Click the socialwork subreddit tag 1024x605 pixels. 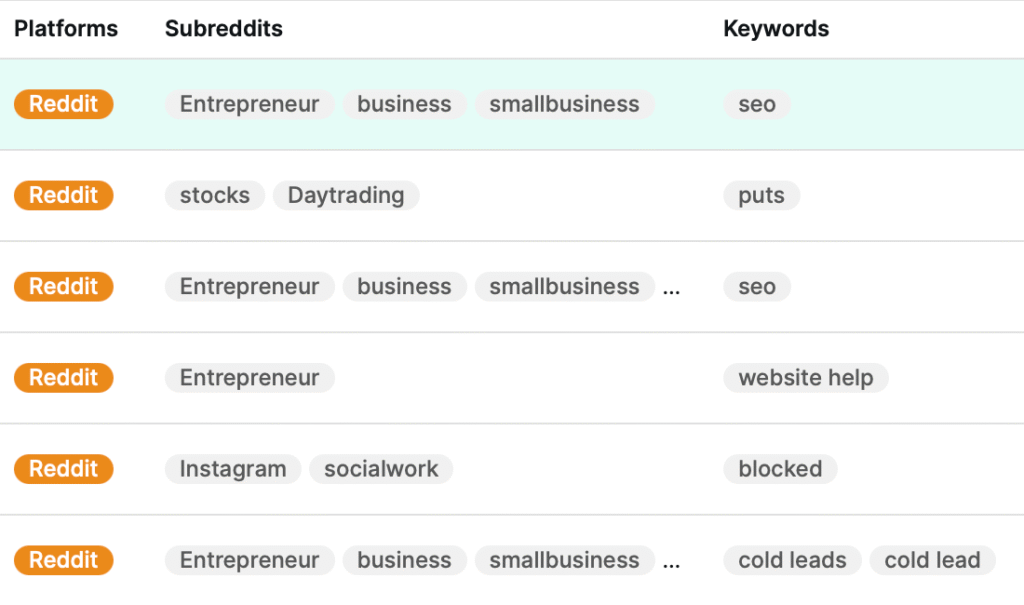point(381,469)
